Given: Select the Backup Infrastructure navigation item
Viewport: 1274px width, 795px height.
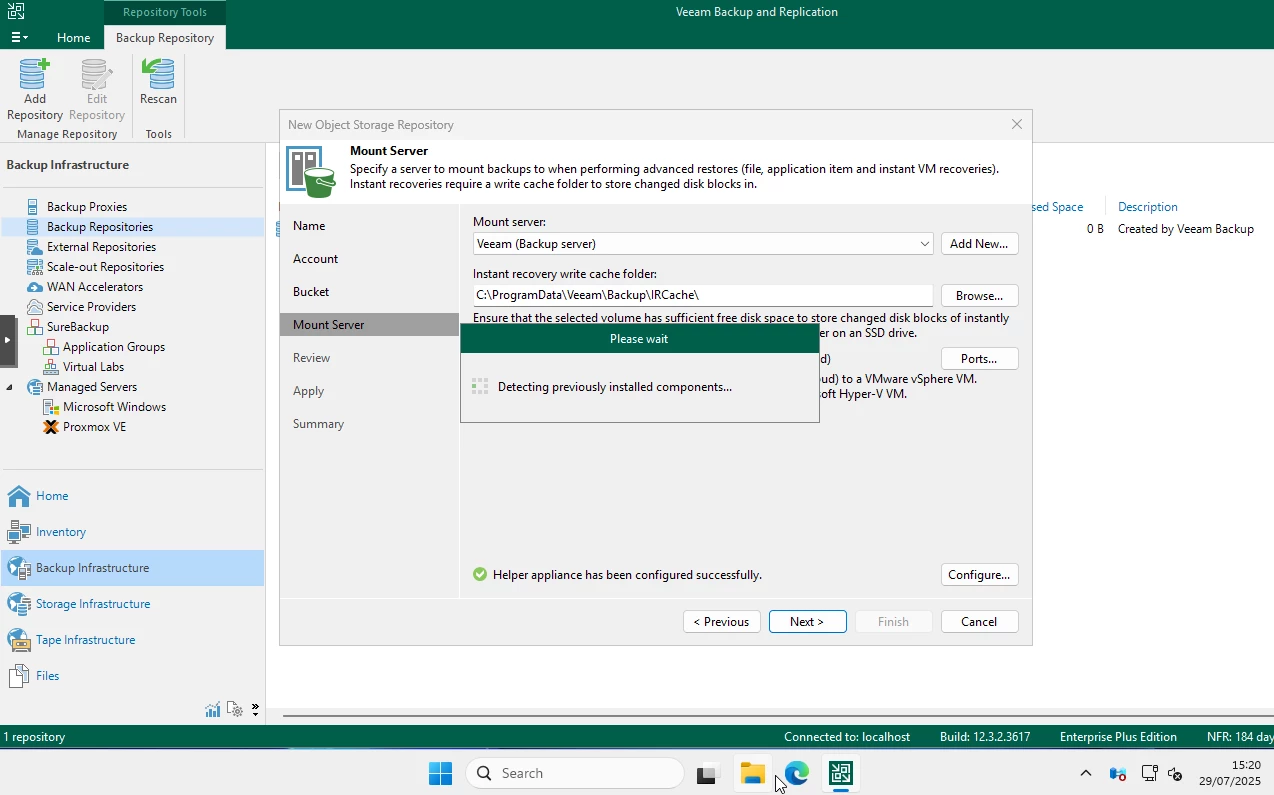Looking at the screenshot, I should [132, 568].
